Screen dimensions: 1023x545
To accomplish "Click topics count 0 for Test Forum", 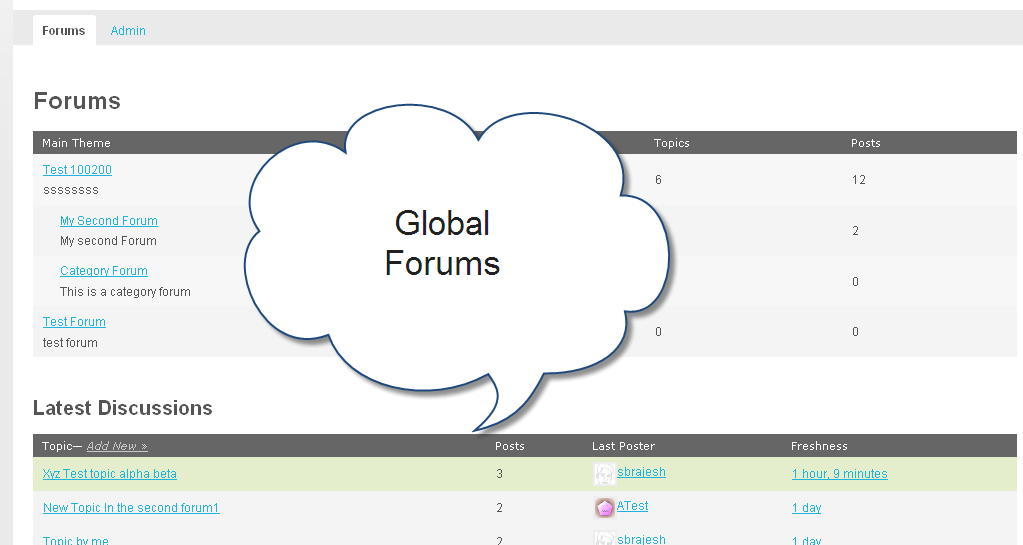I will click(x=658, y=332).
